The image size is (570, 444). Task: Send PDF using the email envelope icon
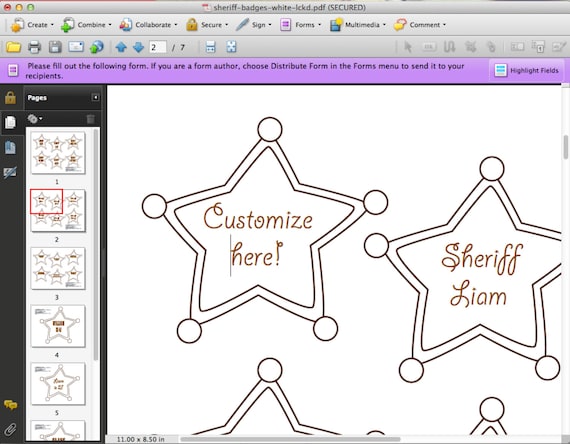point(76,47)
